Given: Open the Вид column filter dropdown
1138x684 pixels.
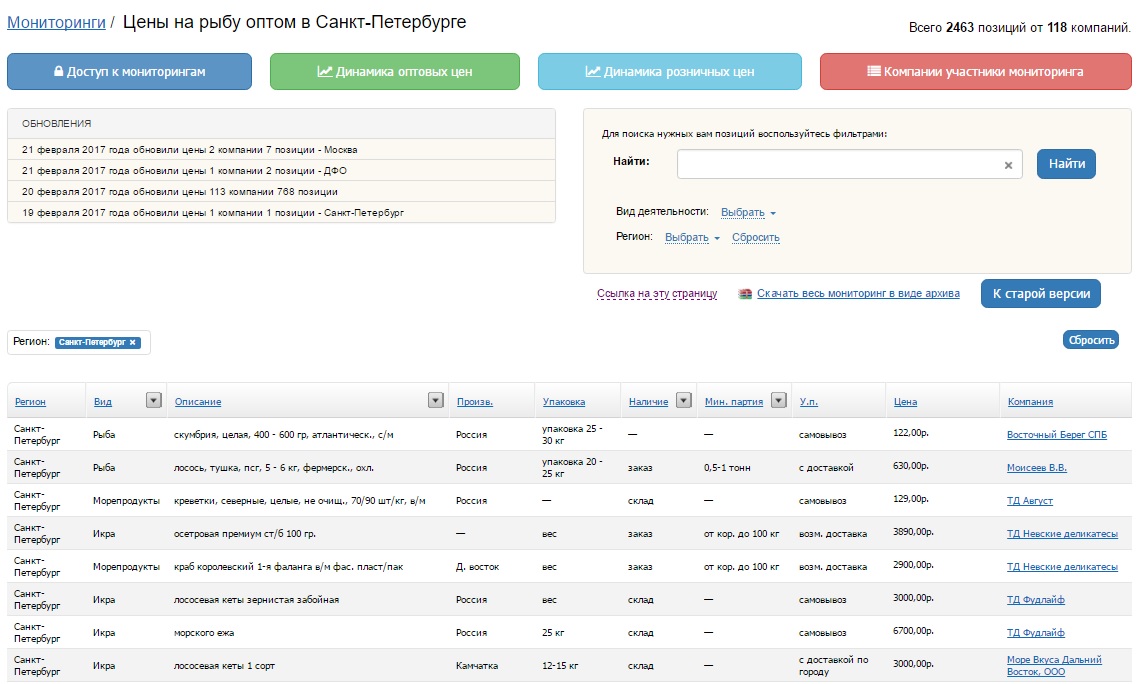Looking at the screenshot, I should pyautogui.click(x=153, y=401).
